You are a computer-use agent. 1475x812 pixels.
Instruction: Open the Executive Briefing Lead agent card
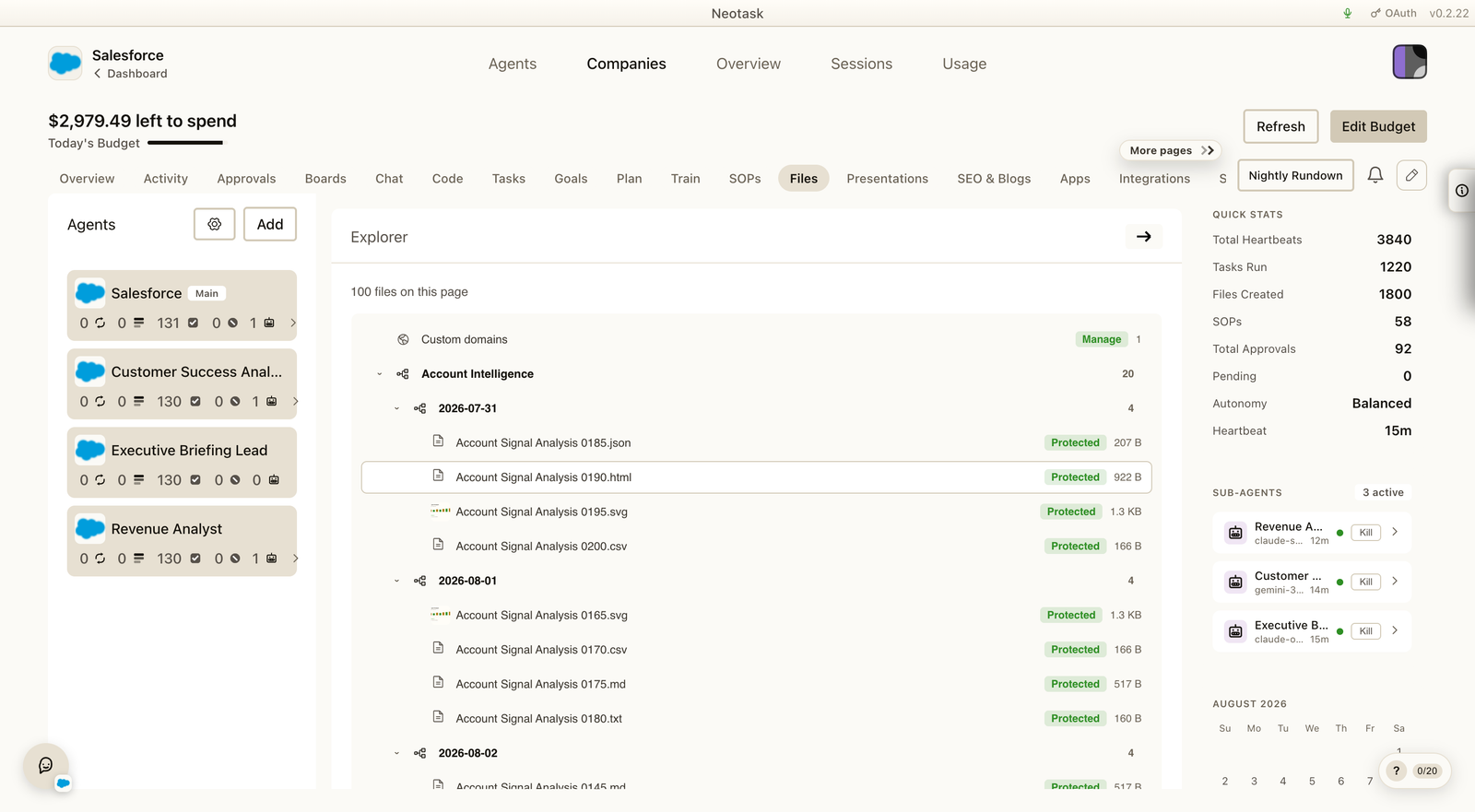pos(182,463)
